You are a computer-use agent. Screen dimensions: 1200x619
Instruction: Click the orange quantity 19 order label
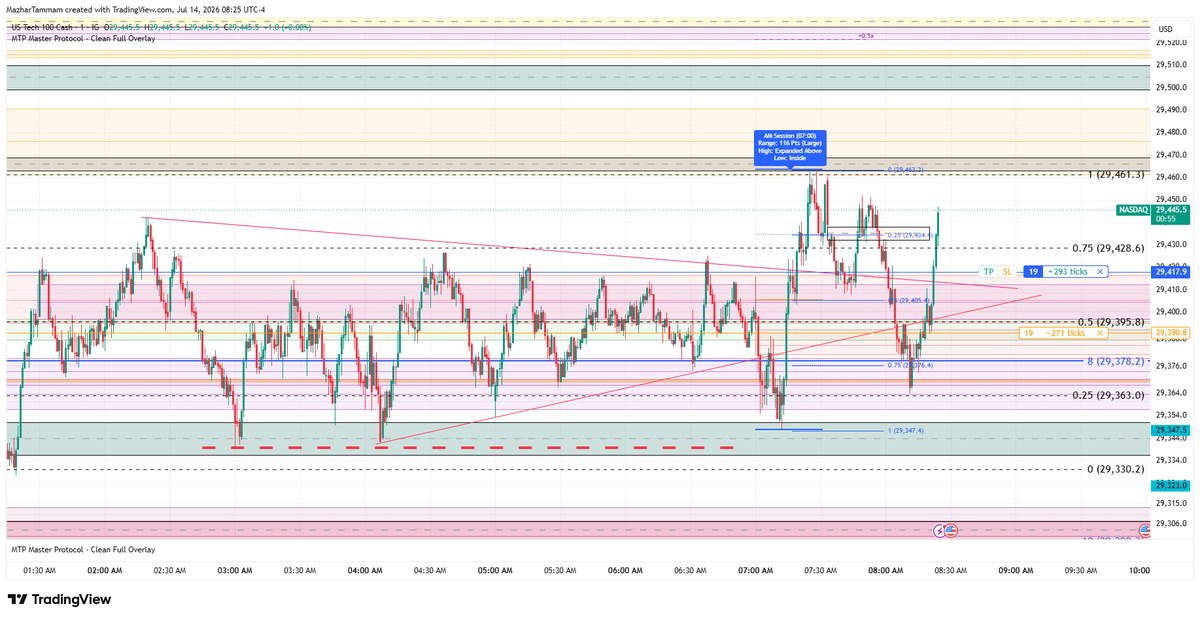(1028, 333)
